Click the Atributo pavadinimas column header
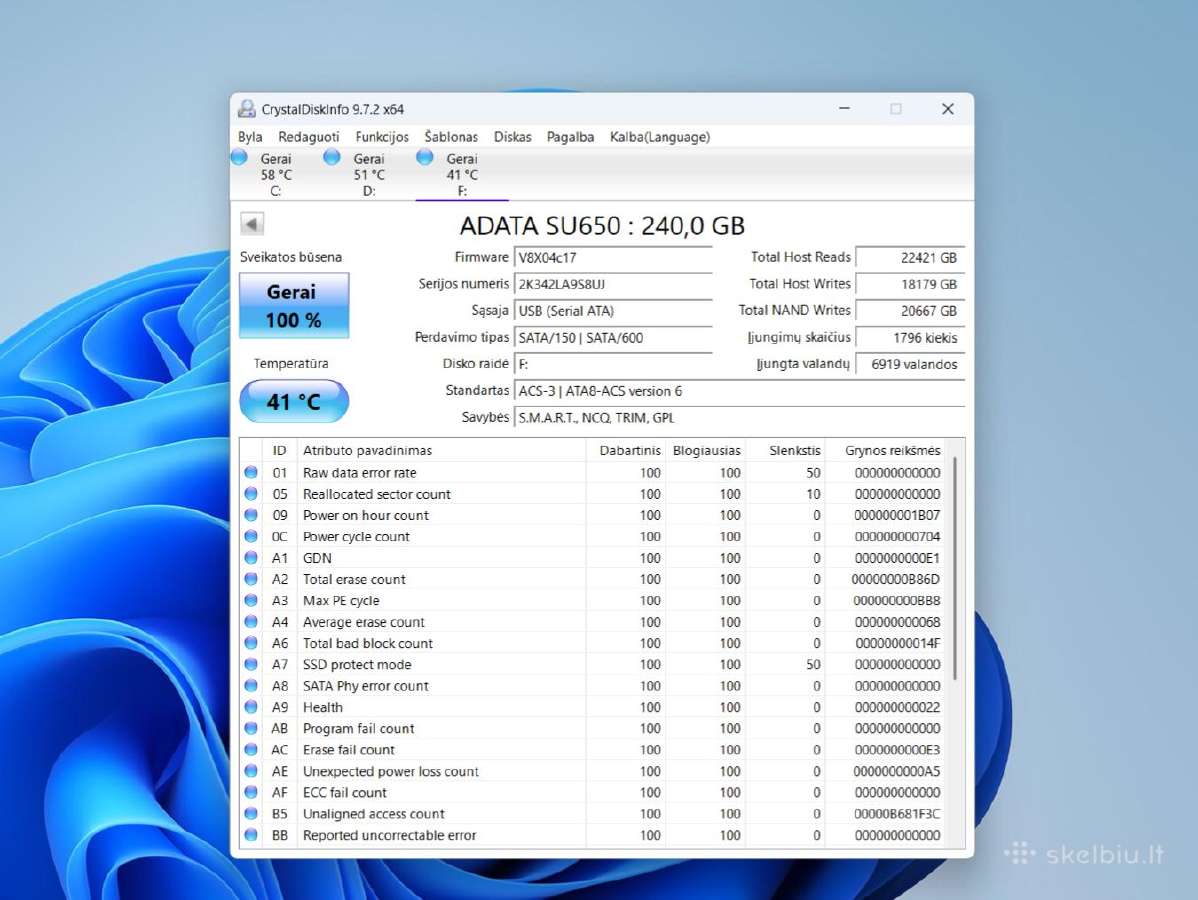 click(x=442, y=451)
